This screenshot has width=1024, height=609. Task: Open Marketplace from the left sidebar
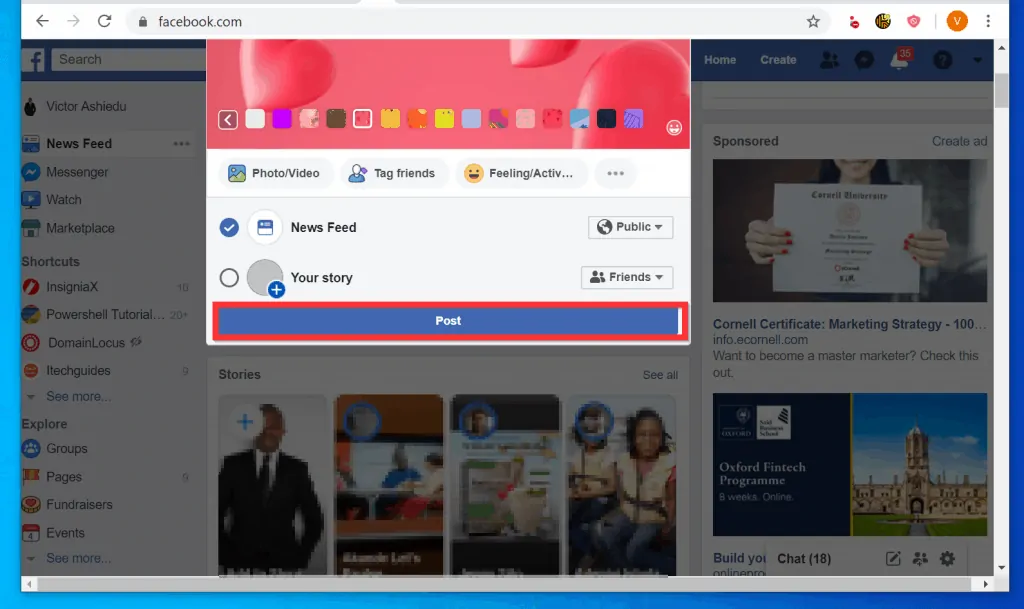tap(79, 228)
